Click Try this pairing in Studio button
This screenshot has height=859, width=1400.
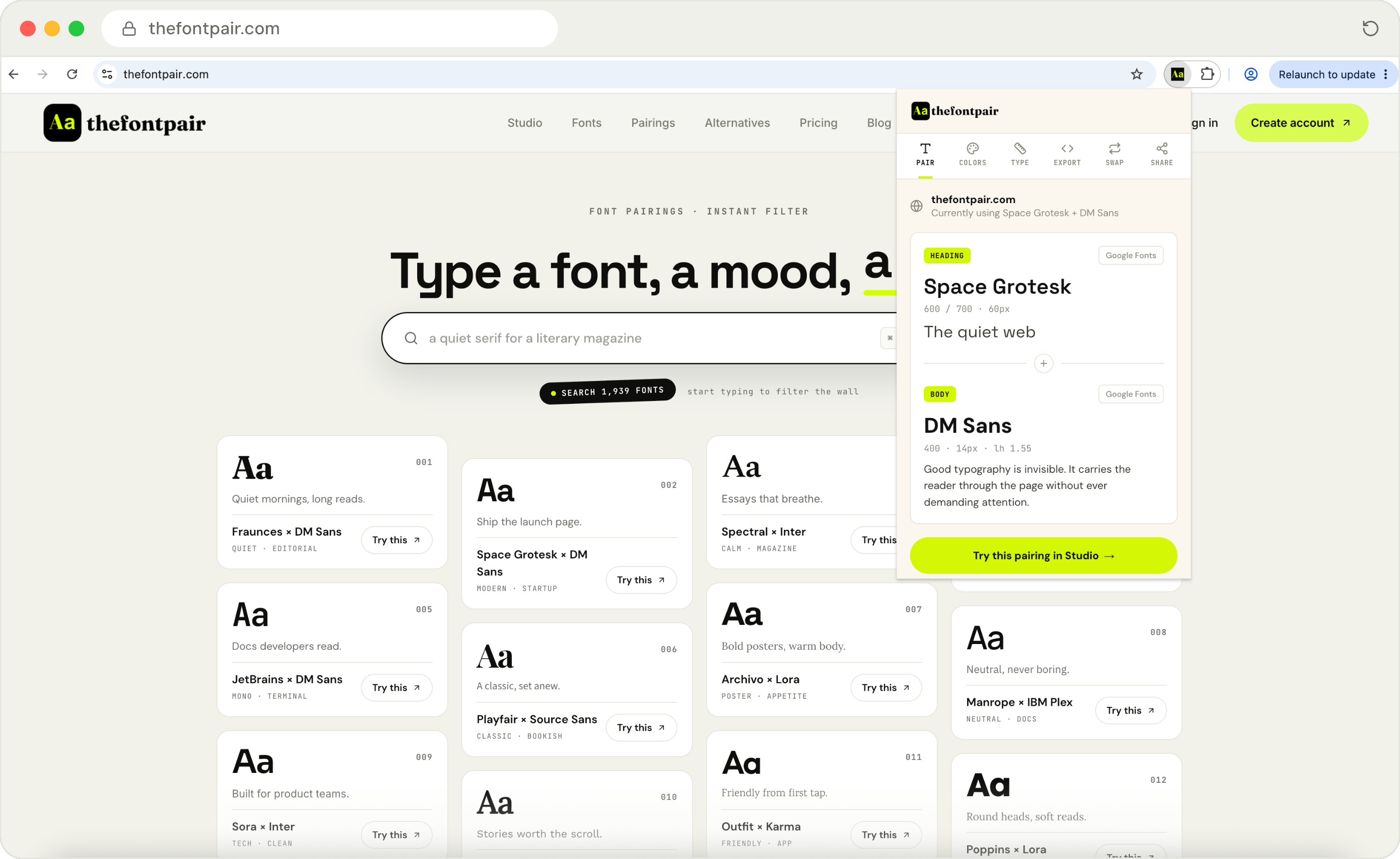pos(1043,556)
